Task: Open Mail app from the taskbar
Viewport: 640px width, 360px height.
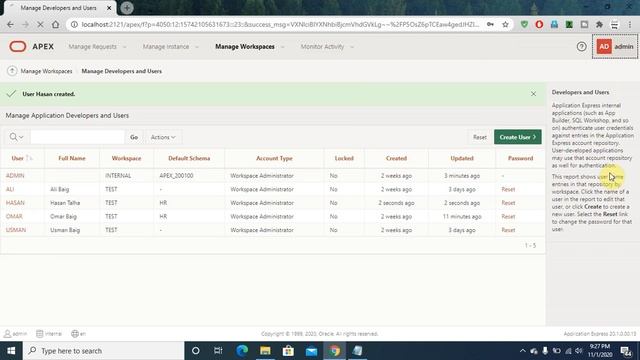Action: click(x=311, y=351)
